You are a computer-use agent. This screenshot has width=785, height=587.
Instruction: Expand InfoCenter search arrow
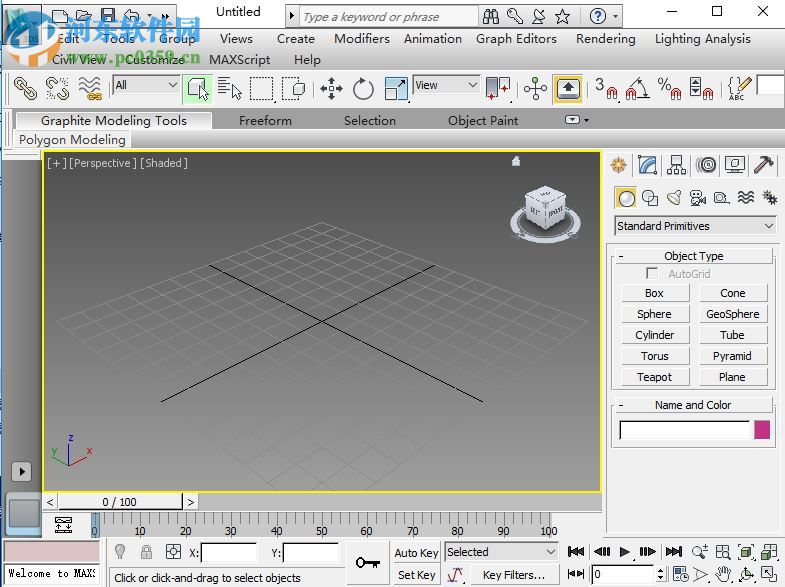click(x=292, y=17)
